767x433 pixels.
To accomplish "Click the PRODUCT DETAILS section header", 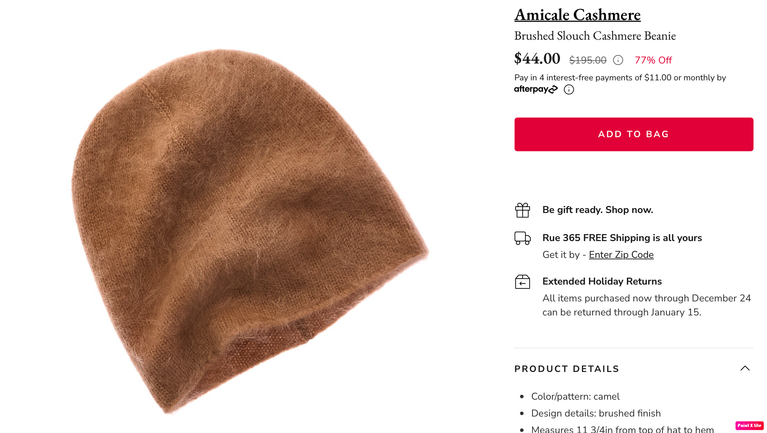I will 566,369.
